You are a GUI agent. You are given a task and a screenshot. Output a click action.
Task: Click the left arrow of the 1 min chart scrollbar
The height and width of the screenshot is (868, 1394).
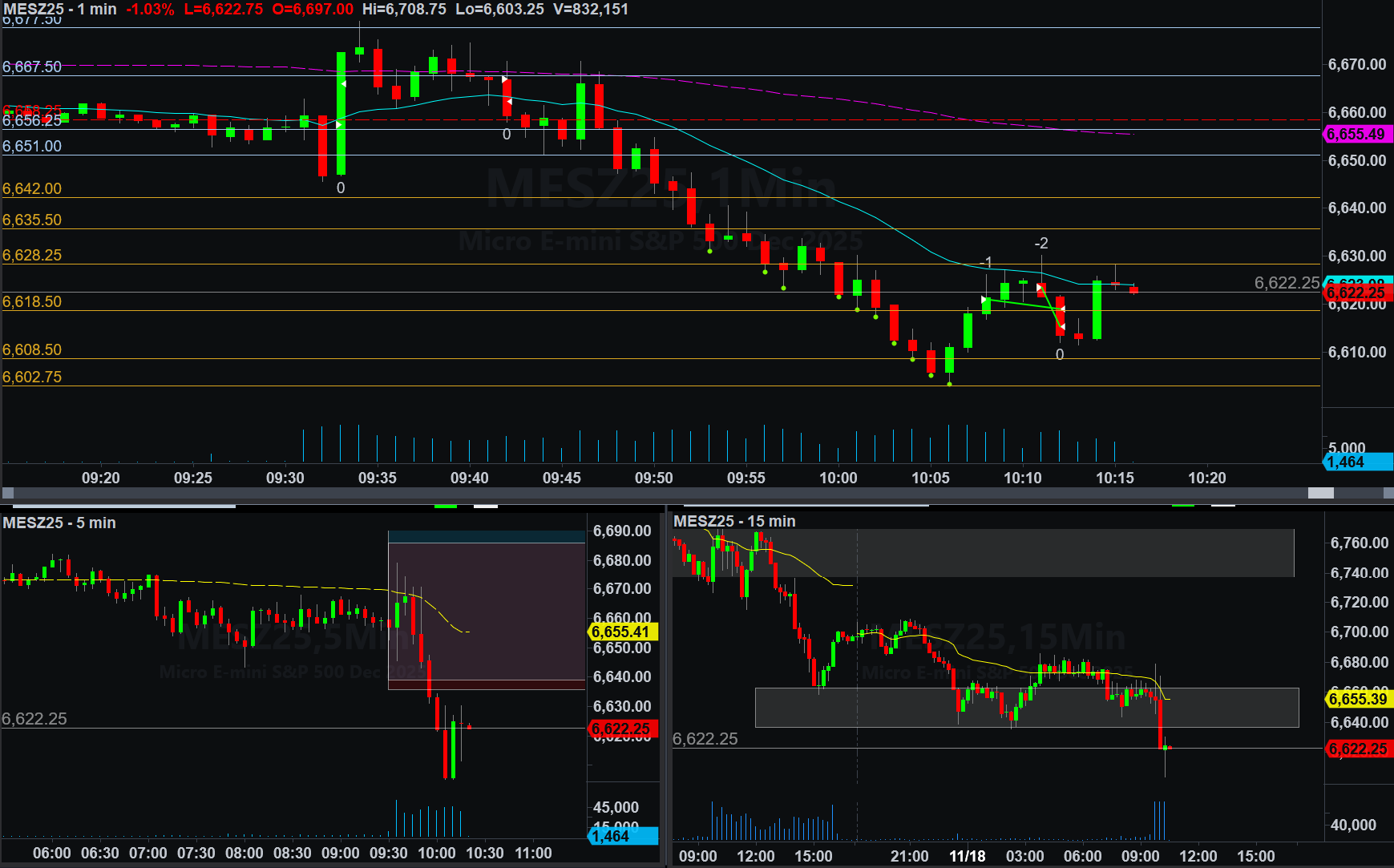click(8, 493)
